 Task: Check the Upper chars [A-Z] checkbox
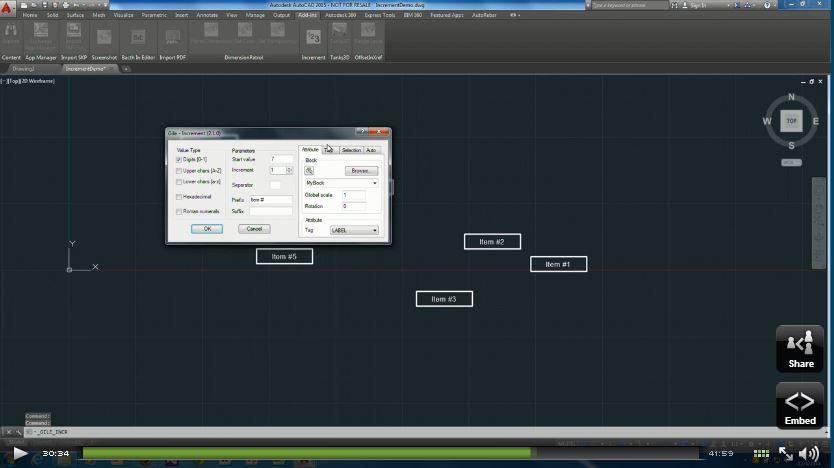coord(179,171)
